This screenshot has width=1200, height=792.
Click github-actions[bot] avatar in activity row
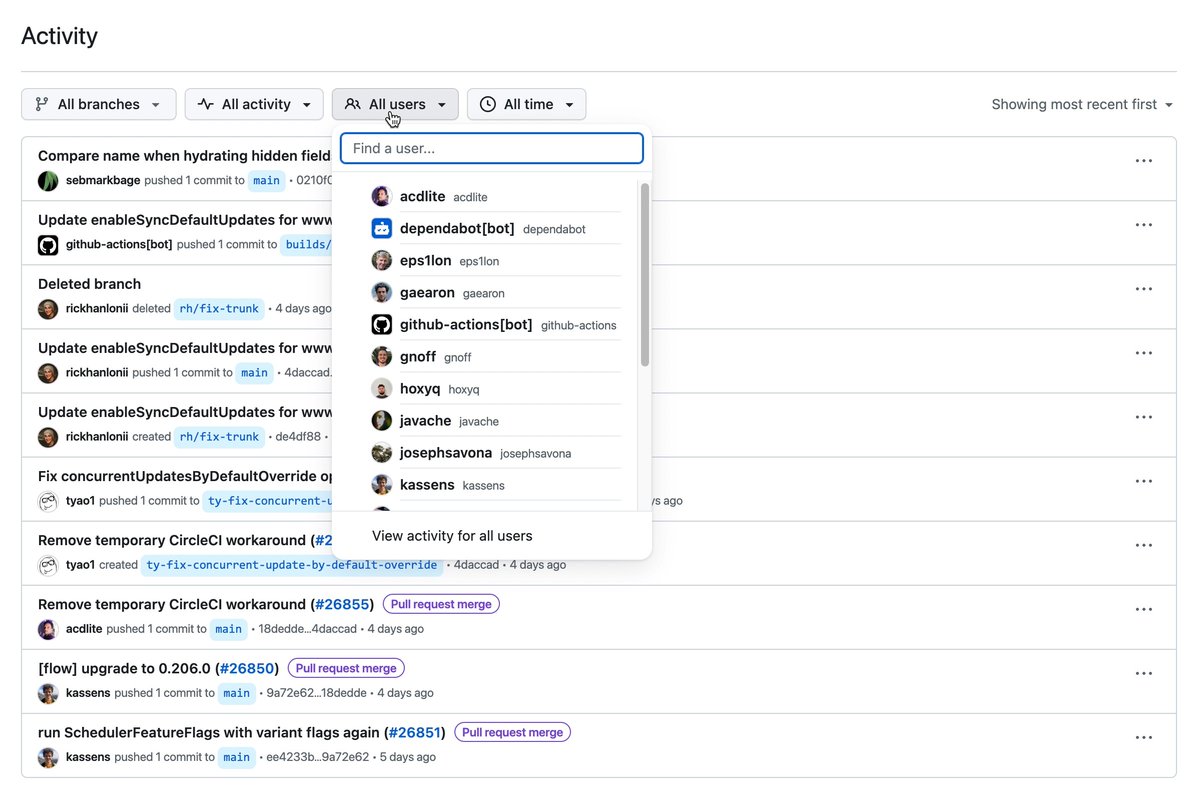(x=48, y=245)
